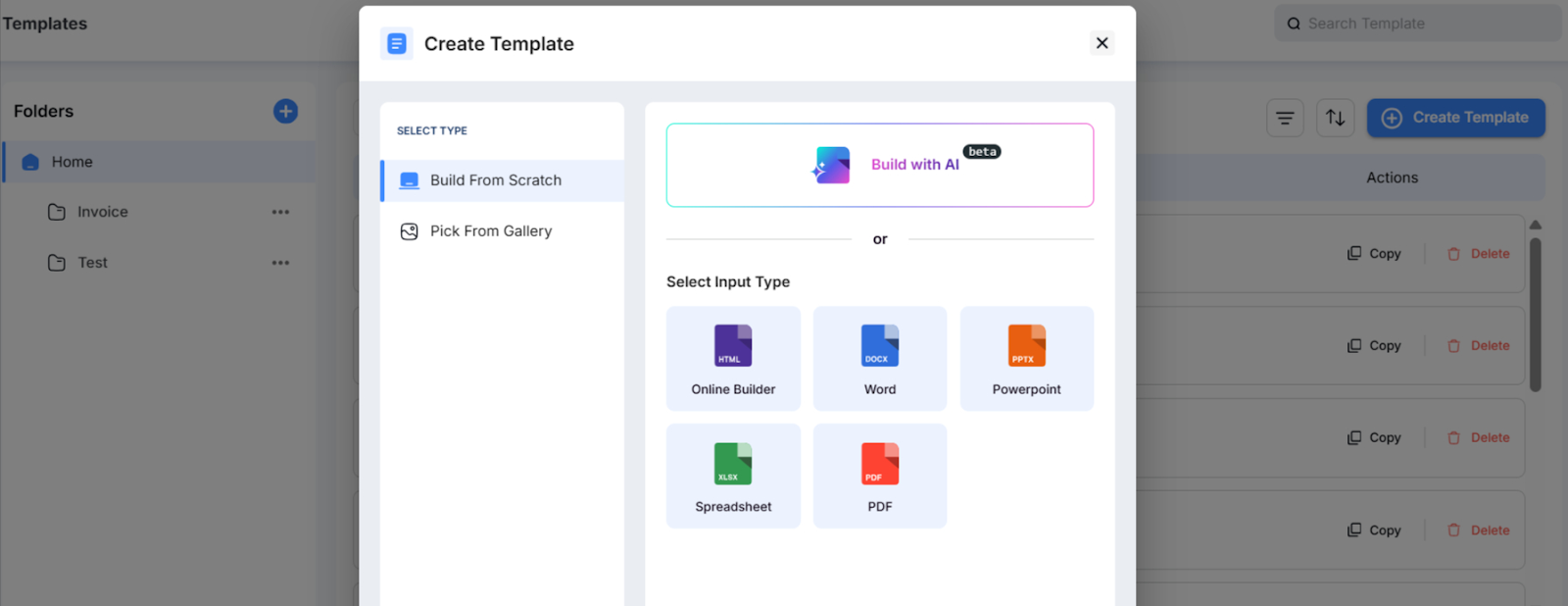Select Build From Scratch option
Viewport: 1568px width, 606px height.
coord(503,180)
